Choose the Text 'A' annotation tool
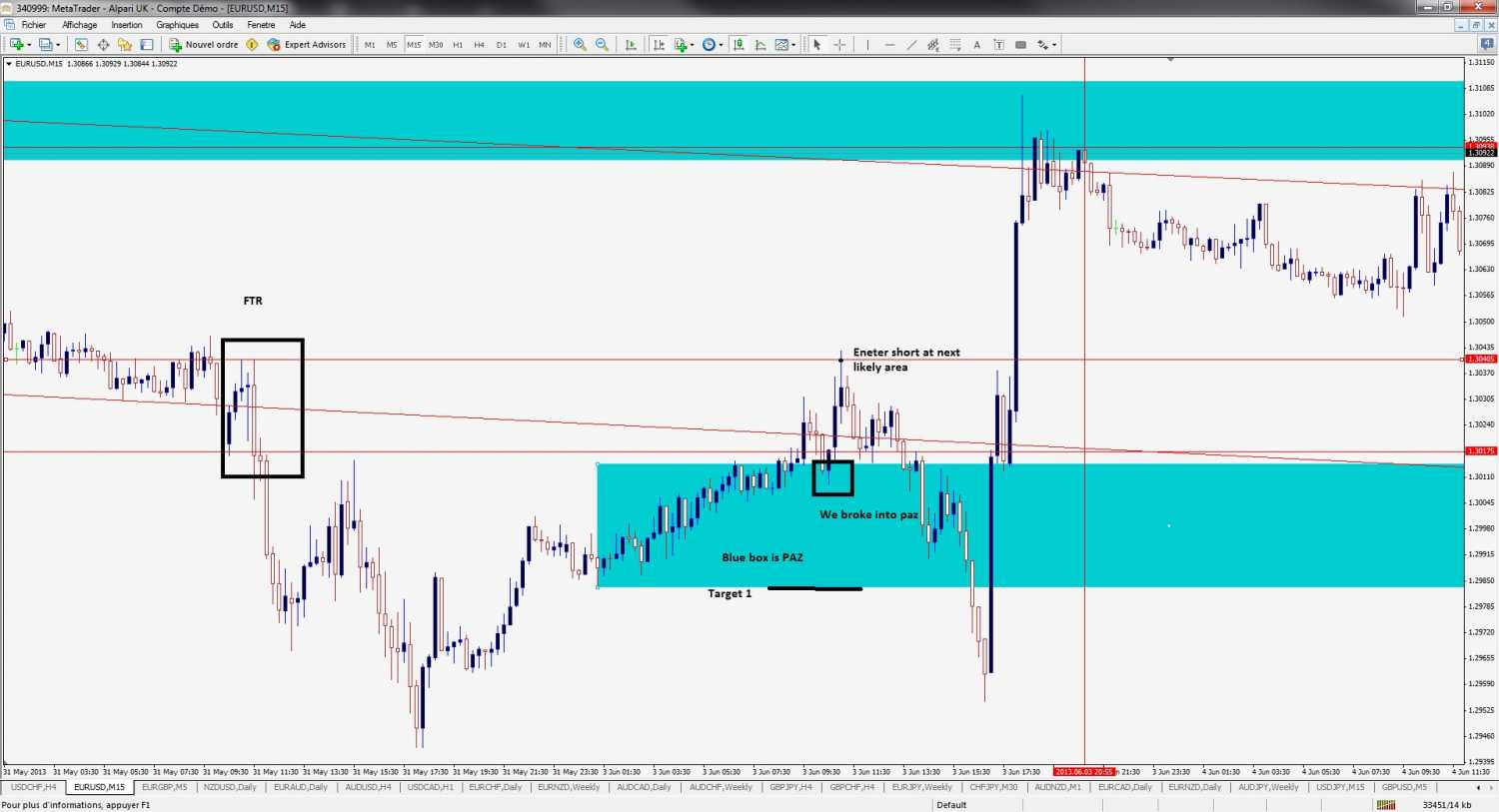Viewport: 1499px width, 812px height. pos(976,45)
